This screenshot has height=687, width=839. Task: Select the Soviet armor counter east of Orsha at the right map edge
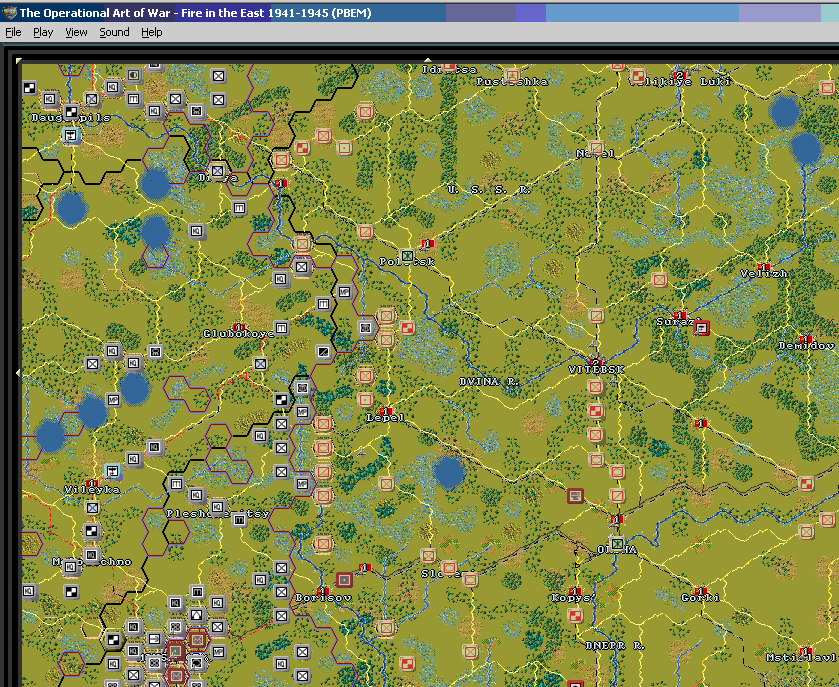coord(806,484)
